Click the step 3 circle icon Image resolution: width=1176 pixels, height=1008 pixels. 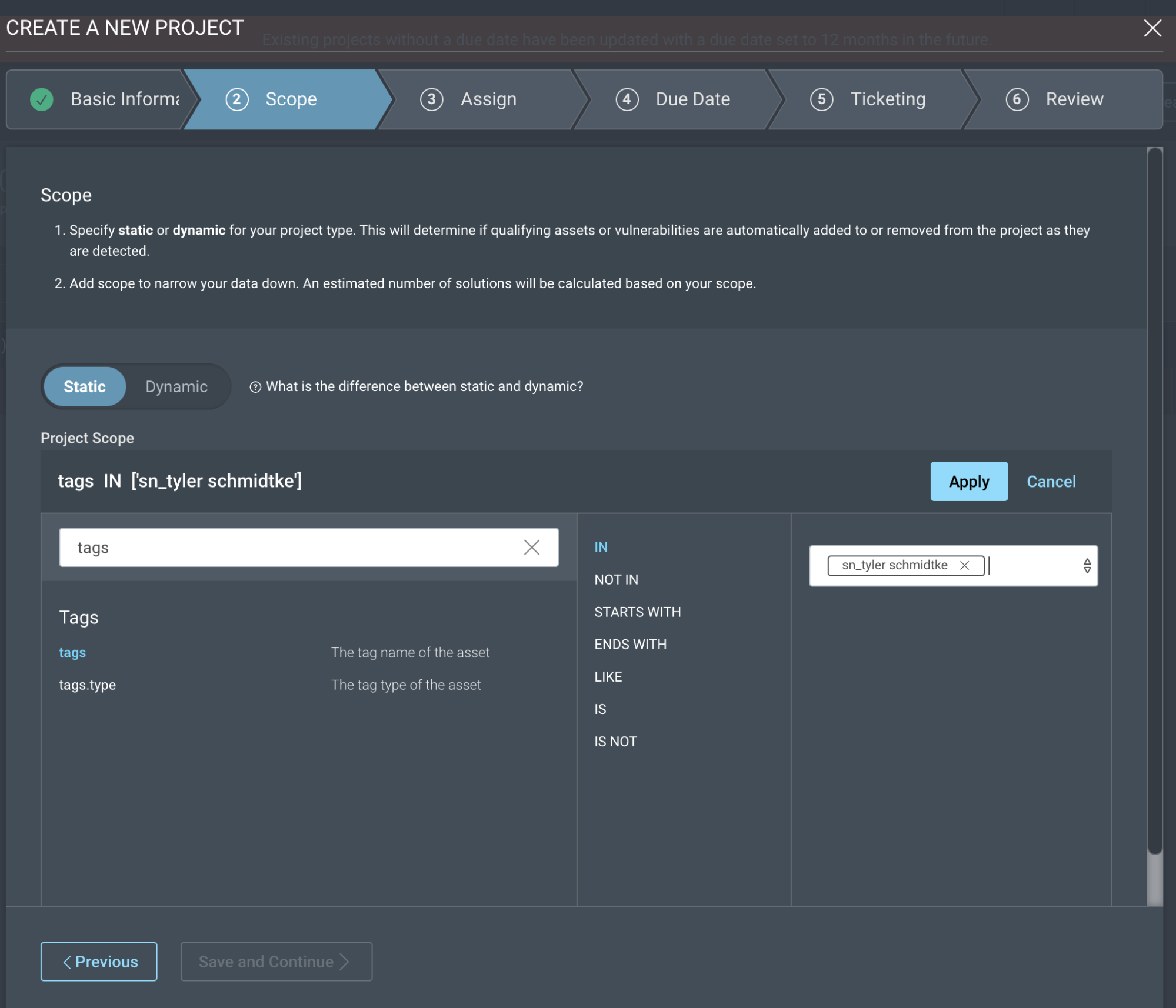tap(431, 99)
